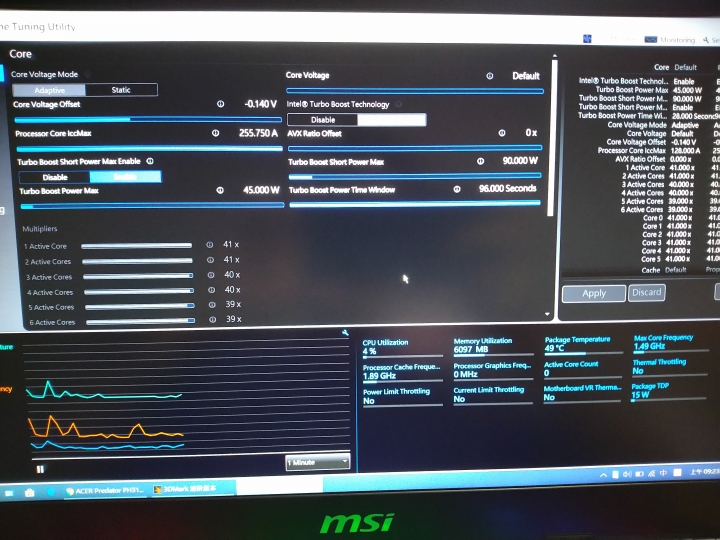The image size is (720, 540).
Task: Open info icon for 3 Active Cores multiplier
Action: [211, 275]
